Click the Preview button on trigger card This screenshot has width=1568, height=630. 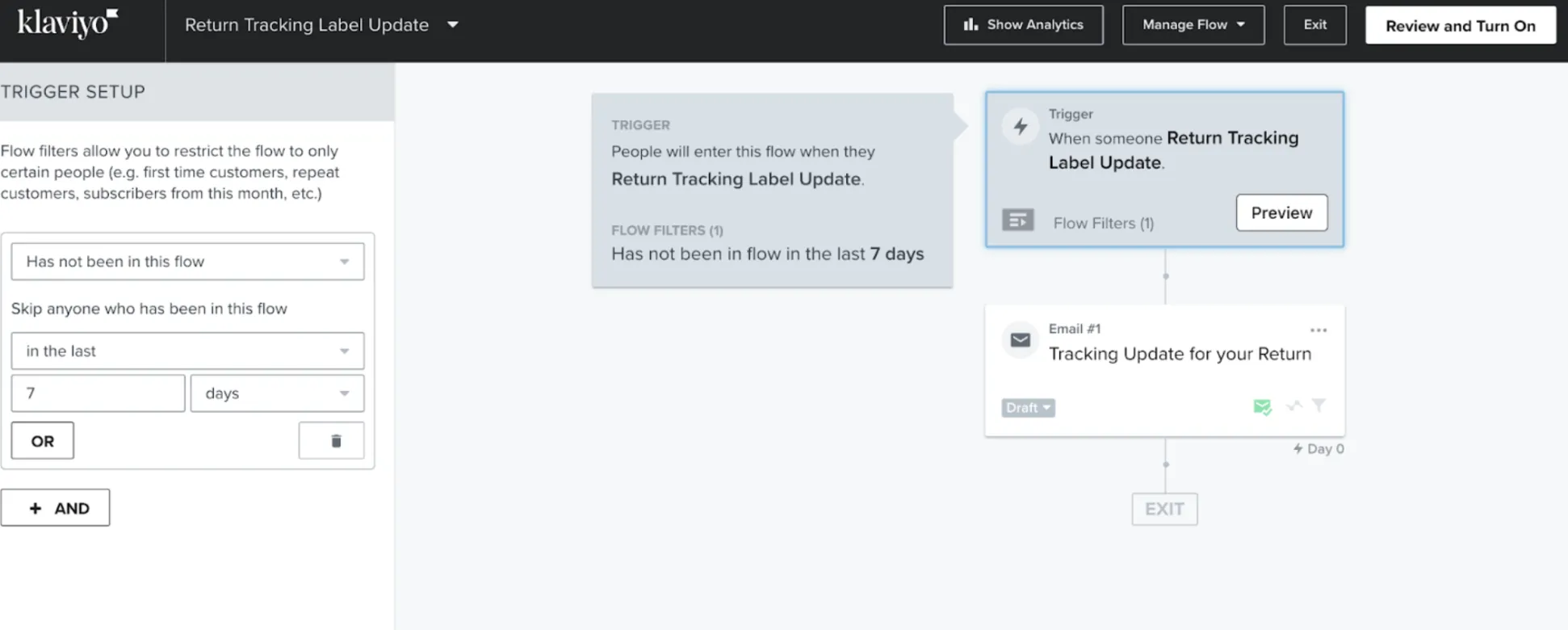[x=1281, y=212]
